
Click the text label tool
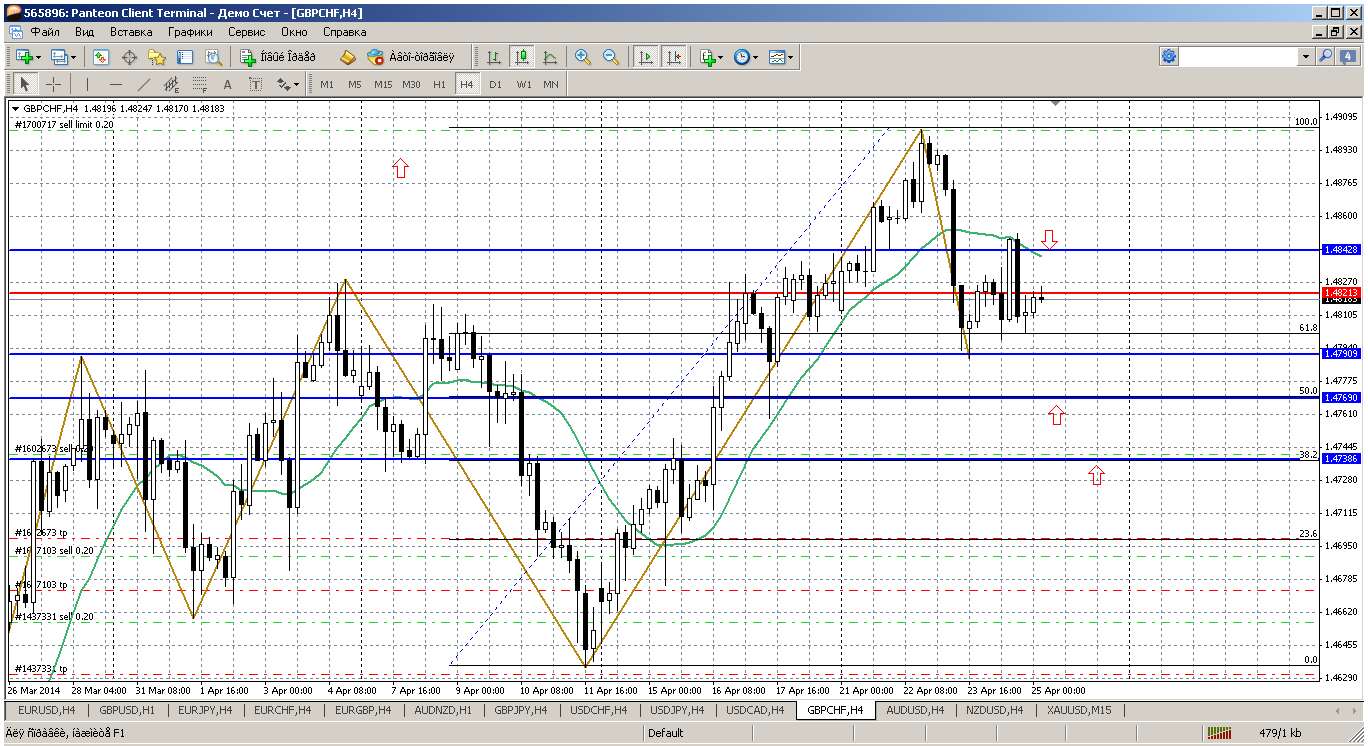(x=227, y=84)
